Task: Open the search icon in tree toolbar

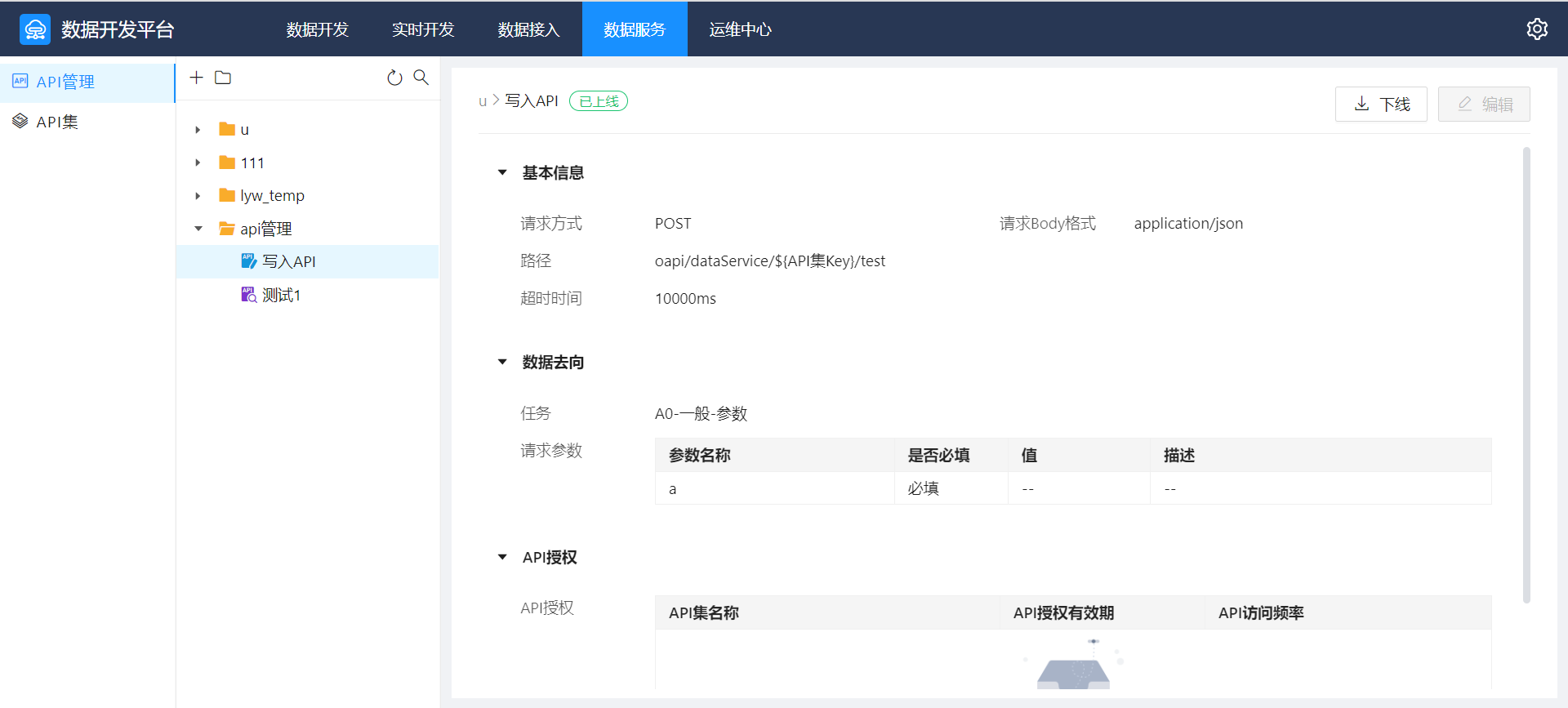Action: (x=421, y=78)
